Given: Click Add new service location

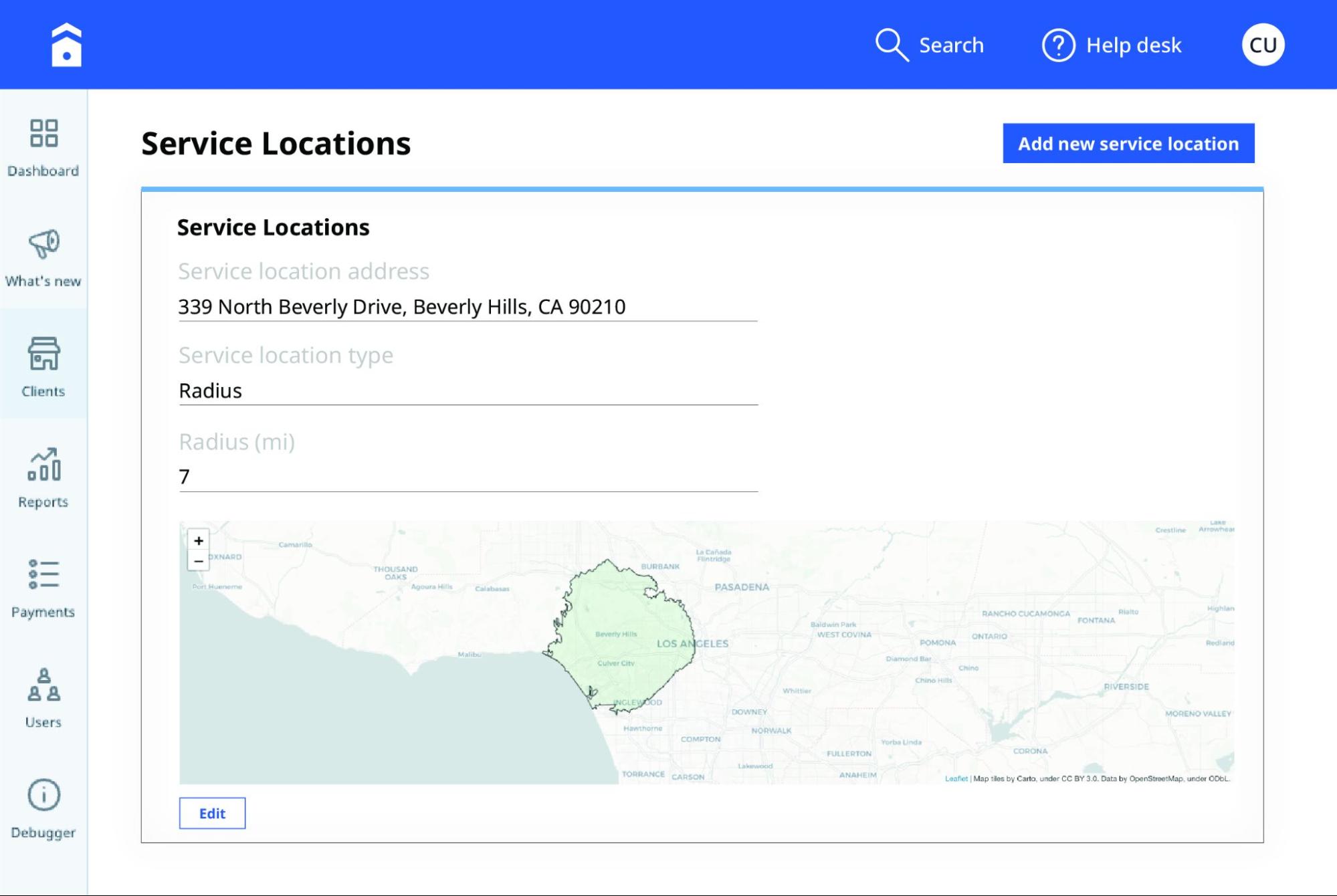Looking at the screenshot, I should [x=1128, y=143].
